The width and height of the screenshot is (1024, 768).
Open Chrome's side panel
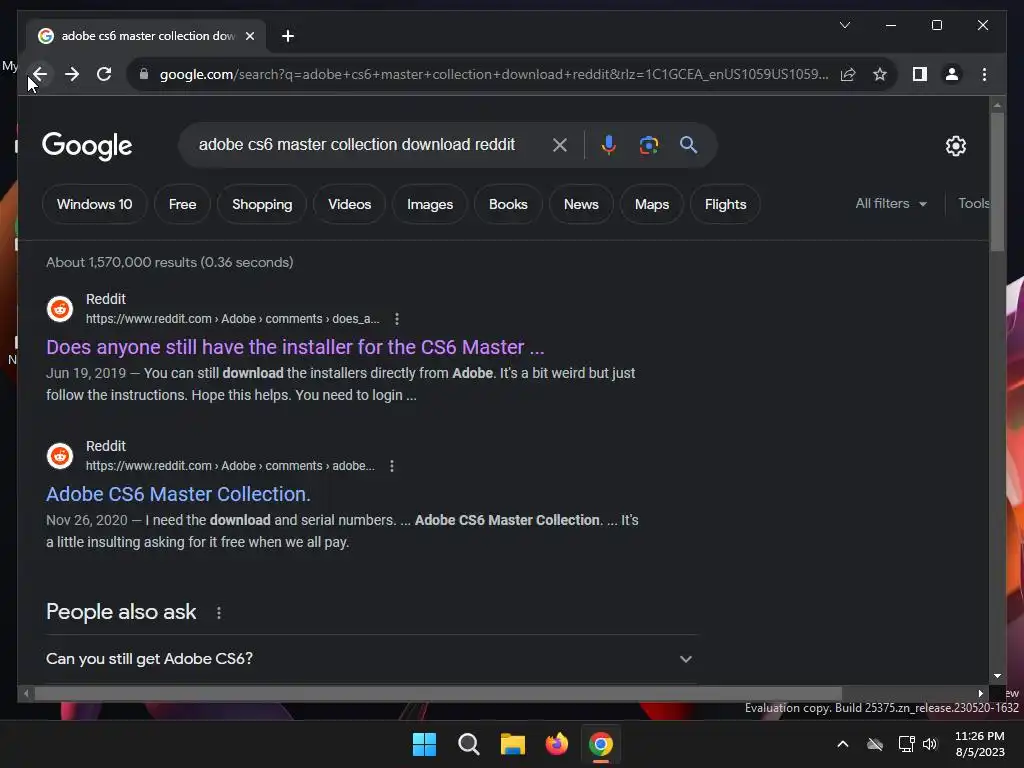tap(920, 74)
